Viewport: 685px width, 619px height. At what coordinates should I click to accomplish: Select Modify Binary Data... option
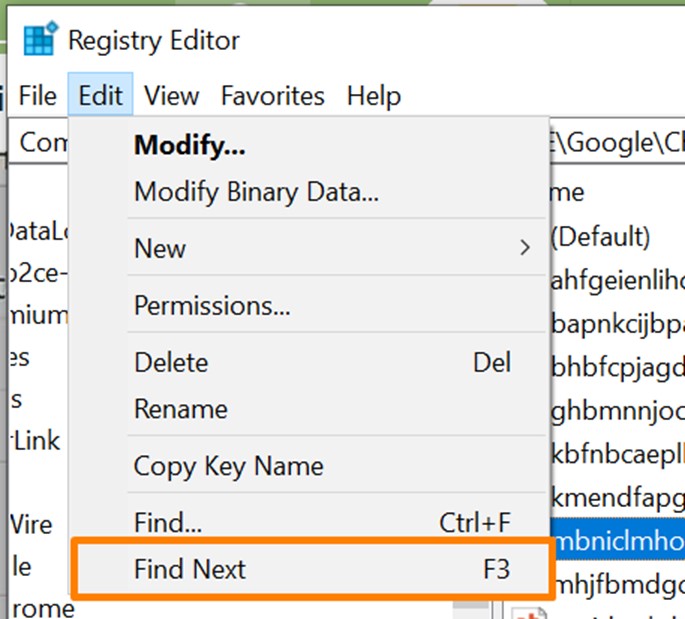point(256,192)
